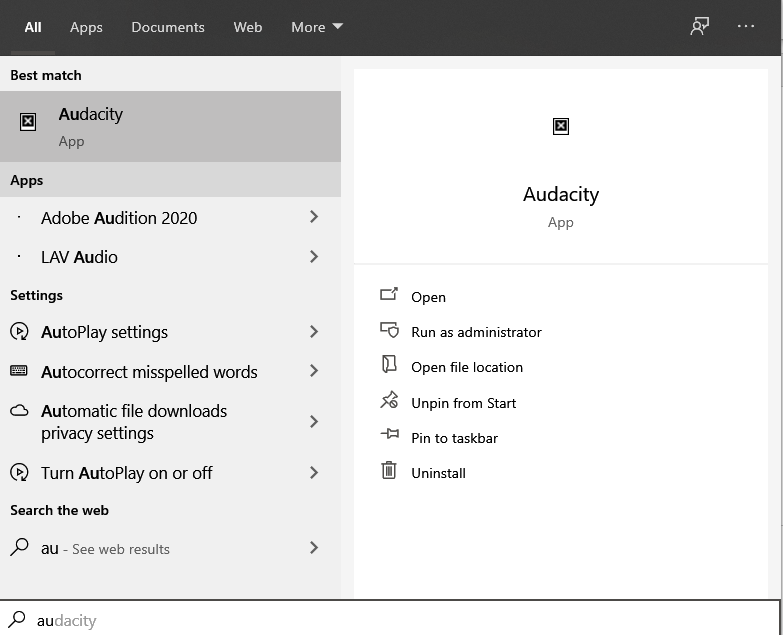Click the AutoPlay settings icon
Viewport: 783px width, 635px height.
tap(19, 331)
